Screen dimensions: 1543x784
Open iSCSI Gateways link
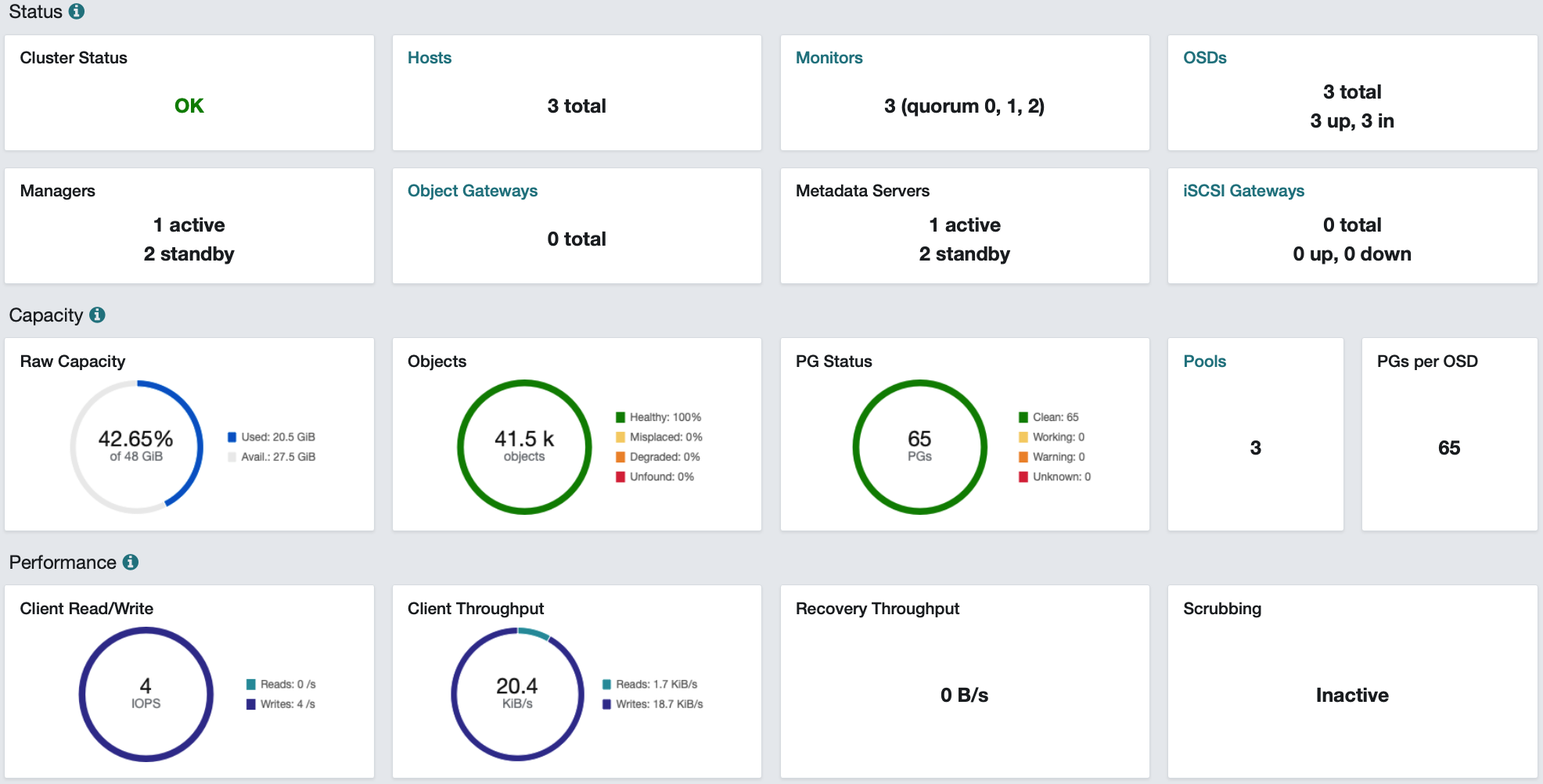tap(1243, 191)
